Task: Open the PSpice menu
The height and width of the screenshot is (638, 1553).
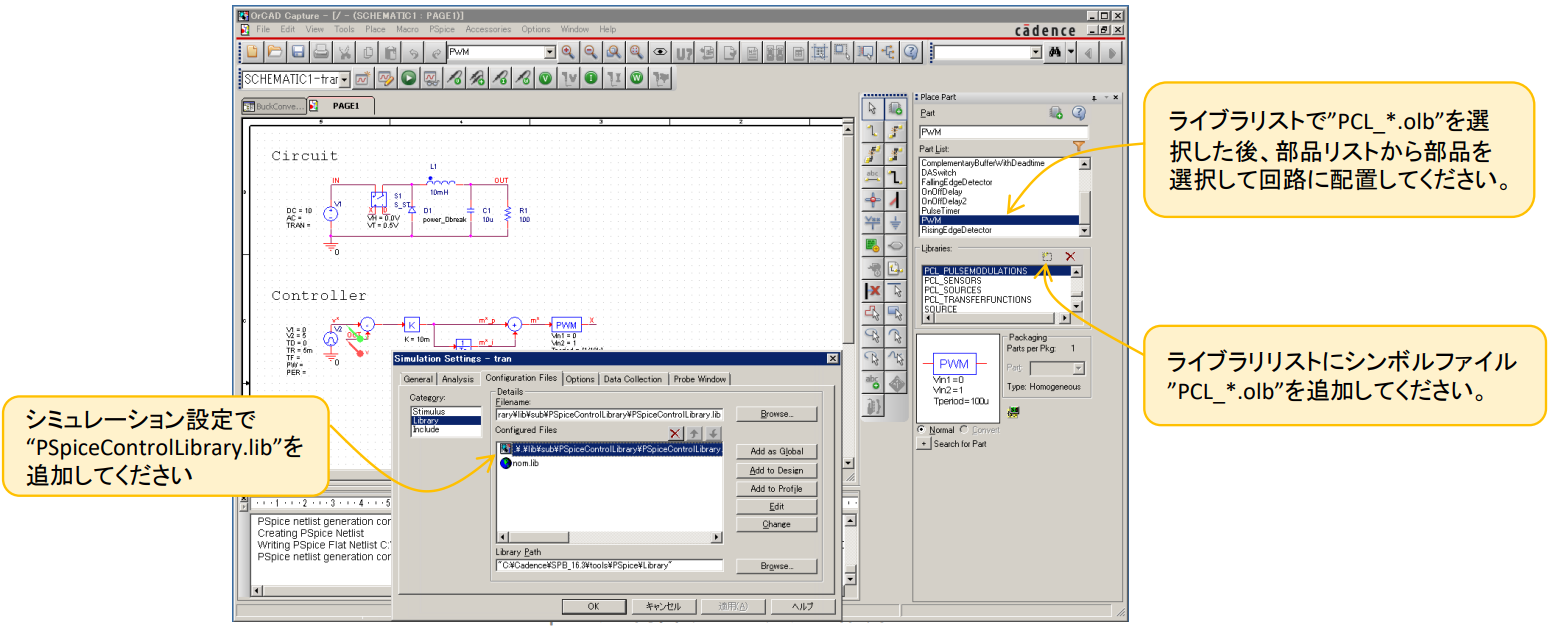Action: tap(442, 29)
